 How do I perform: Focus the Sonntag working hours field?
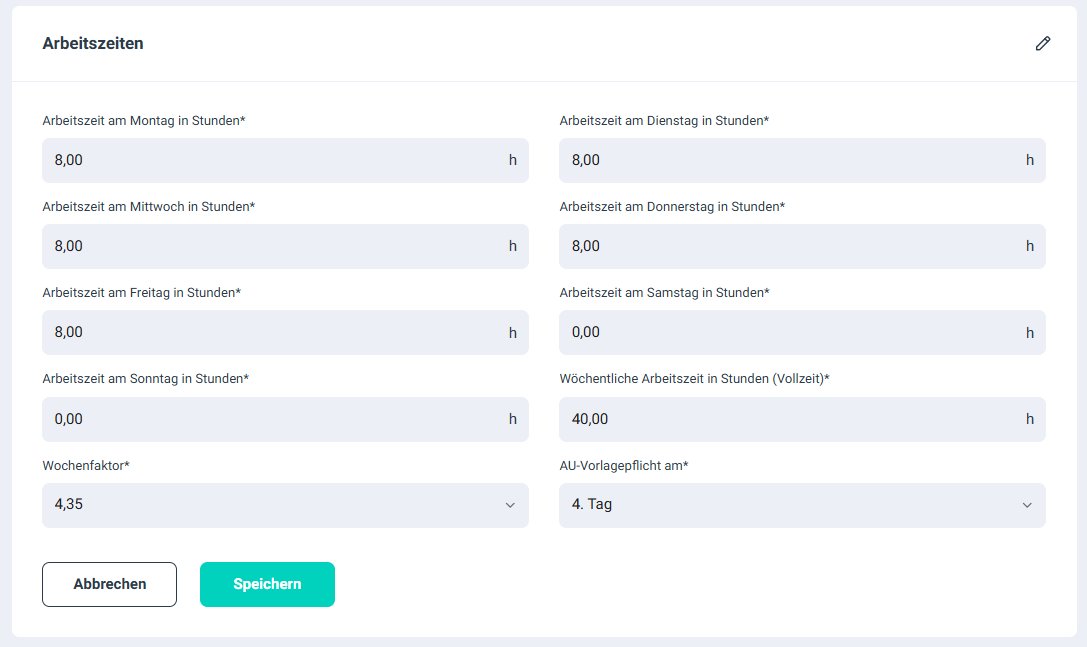click(270, 419)
